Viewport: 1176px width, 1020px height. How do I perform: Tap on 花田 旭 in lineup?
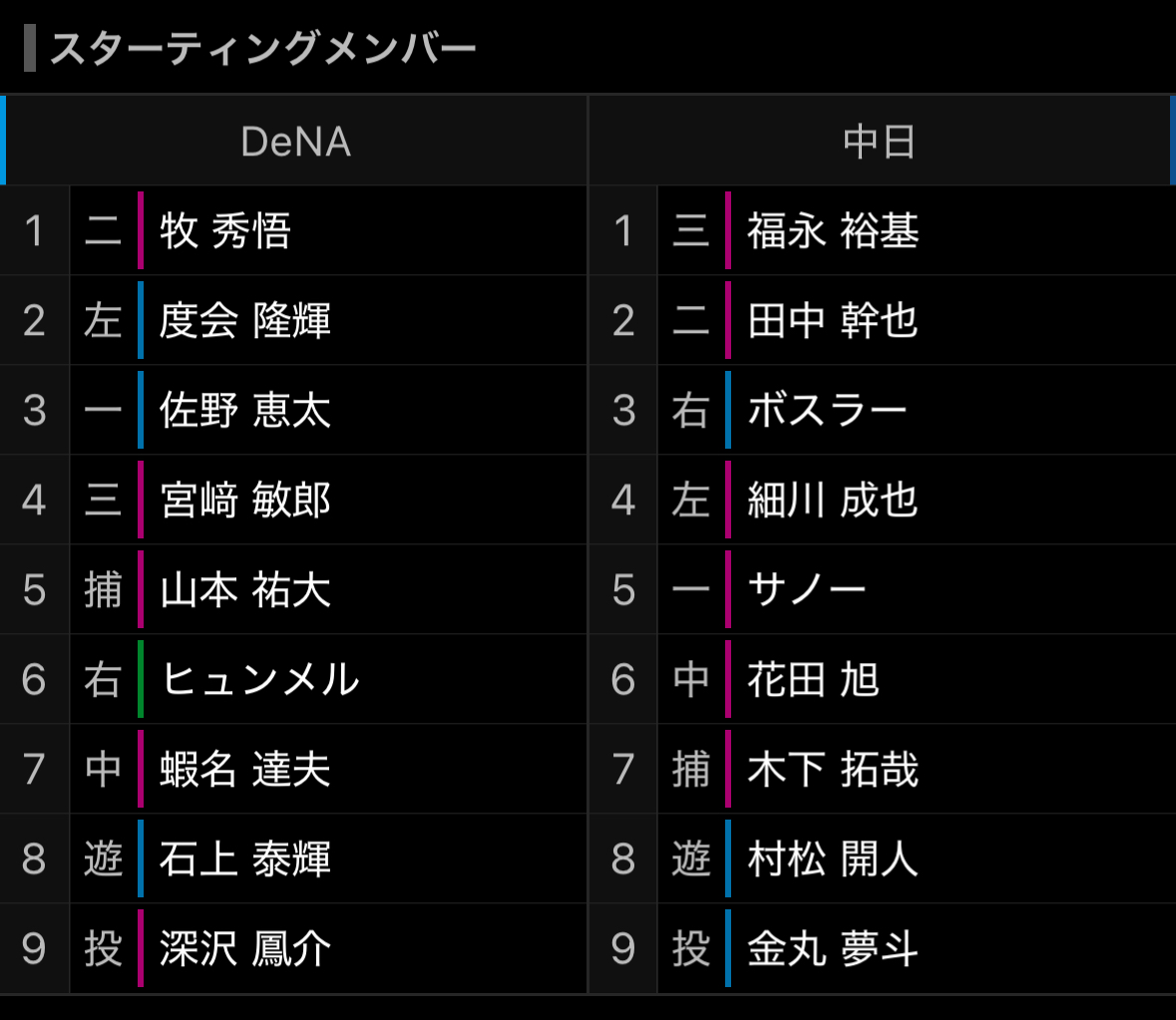coord(813,680)
